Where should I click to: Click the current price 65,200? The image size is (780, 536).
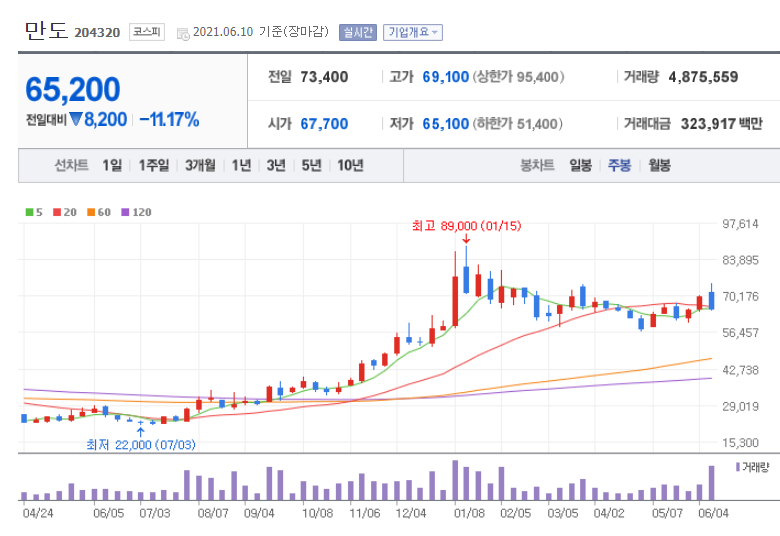coord(73,90)
